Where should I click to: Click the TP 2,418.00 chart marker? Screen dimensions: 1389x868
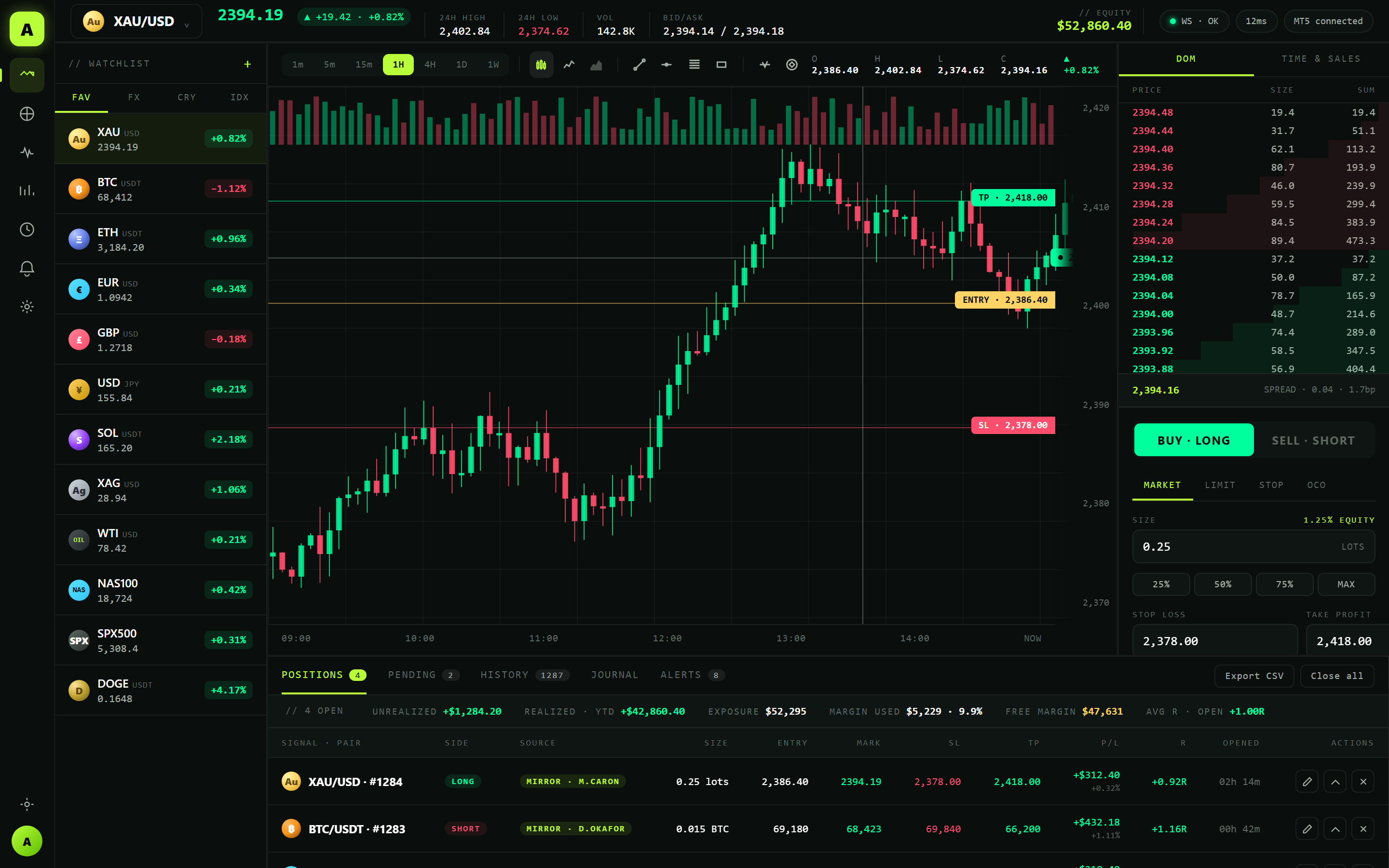click(x=1013, y=198)
